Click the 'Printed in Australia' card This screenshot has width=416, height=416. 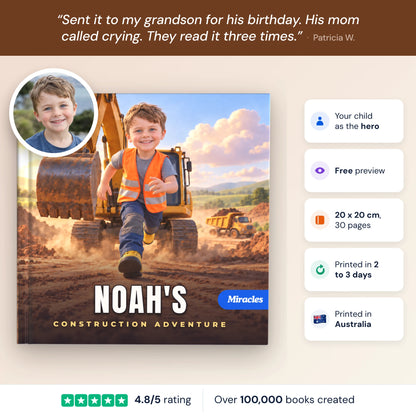tap(354, 319)
